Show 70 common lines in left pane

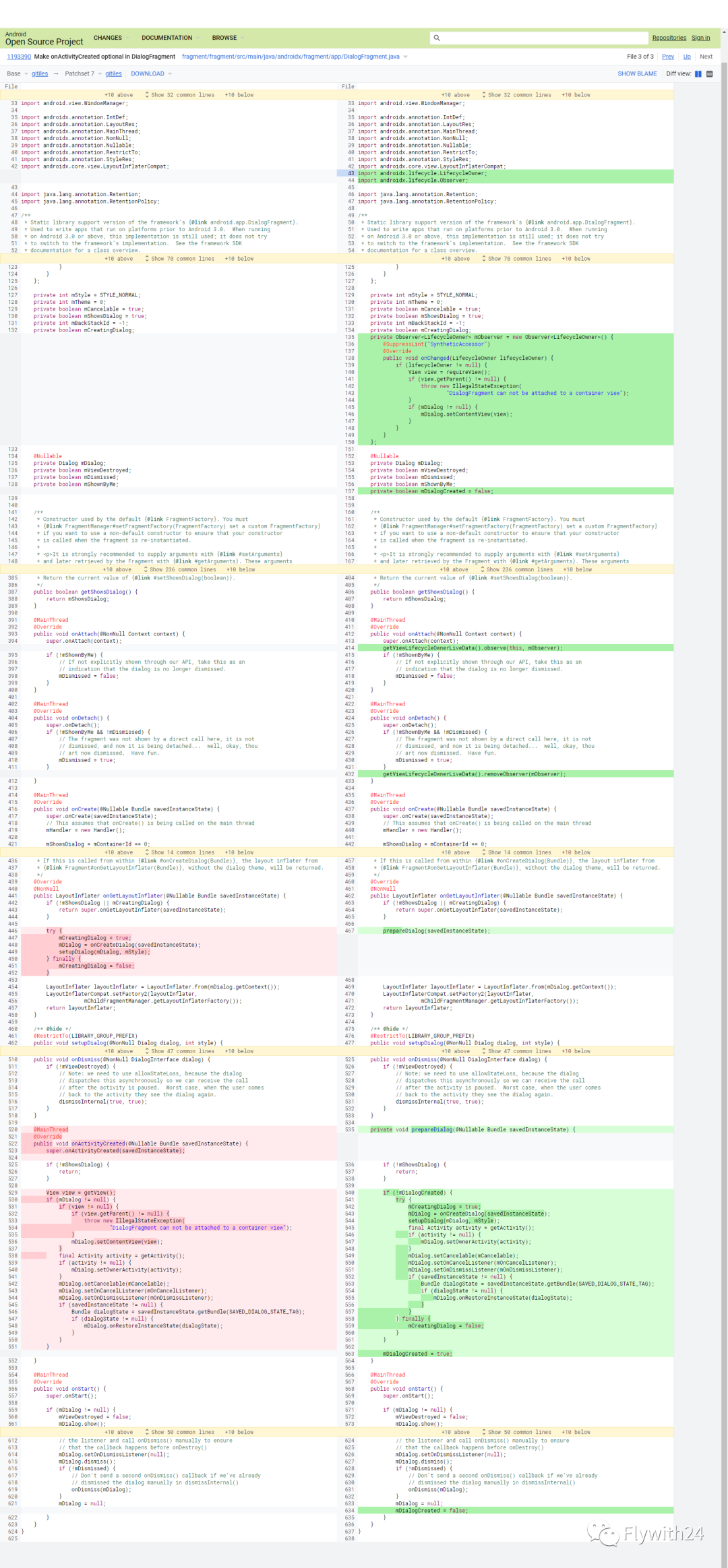[x=180, y=259]
